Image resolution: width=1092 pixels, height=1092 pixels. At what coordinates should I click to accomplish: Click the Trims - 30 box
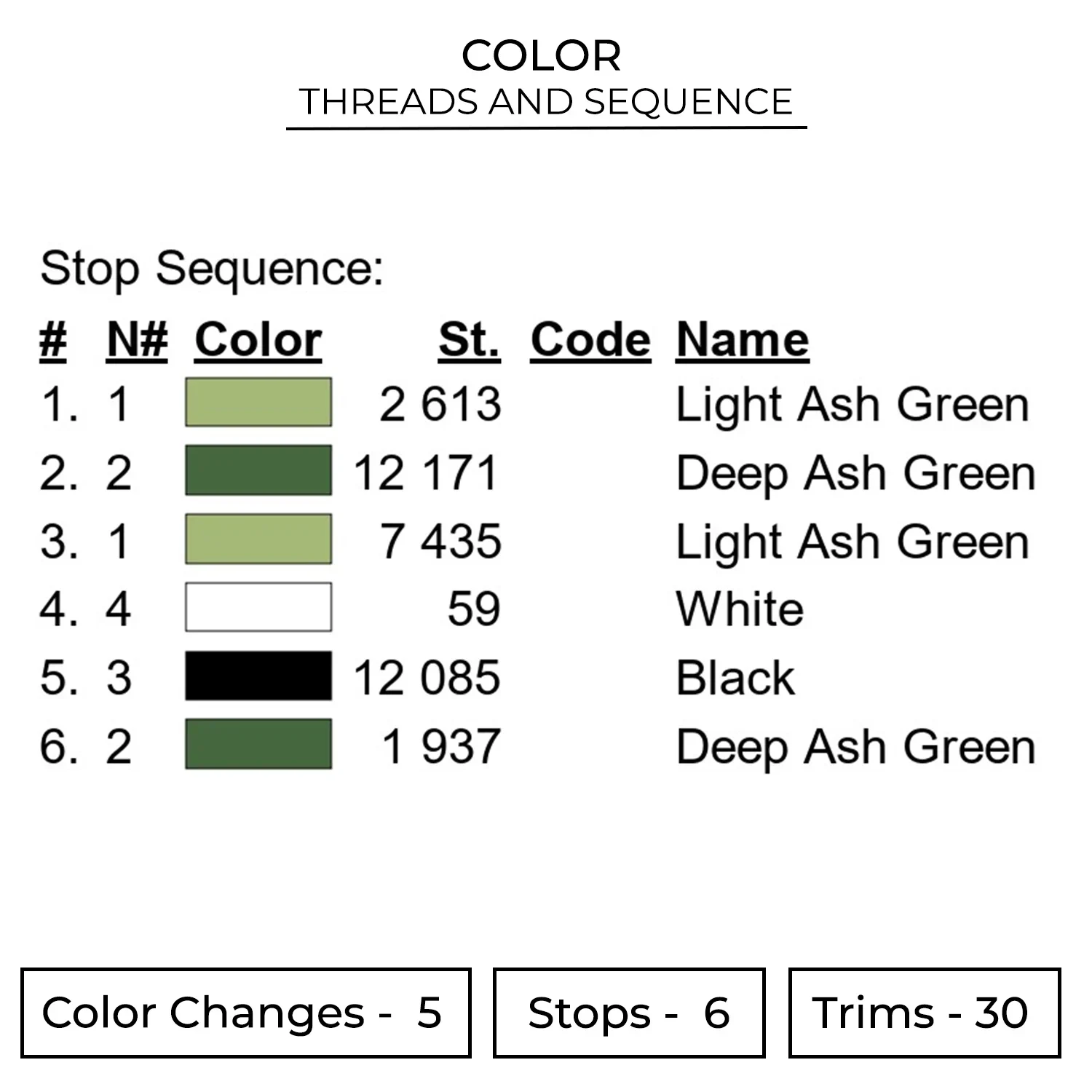(924, 1012)
